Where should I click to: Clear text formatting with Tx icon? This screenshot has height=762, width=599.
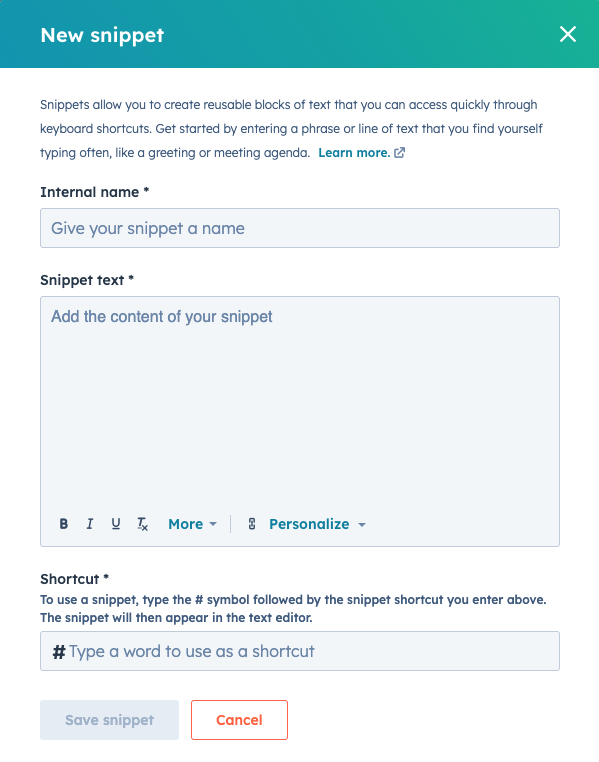tap(142, 524)
